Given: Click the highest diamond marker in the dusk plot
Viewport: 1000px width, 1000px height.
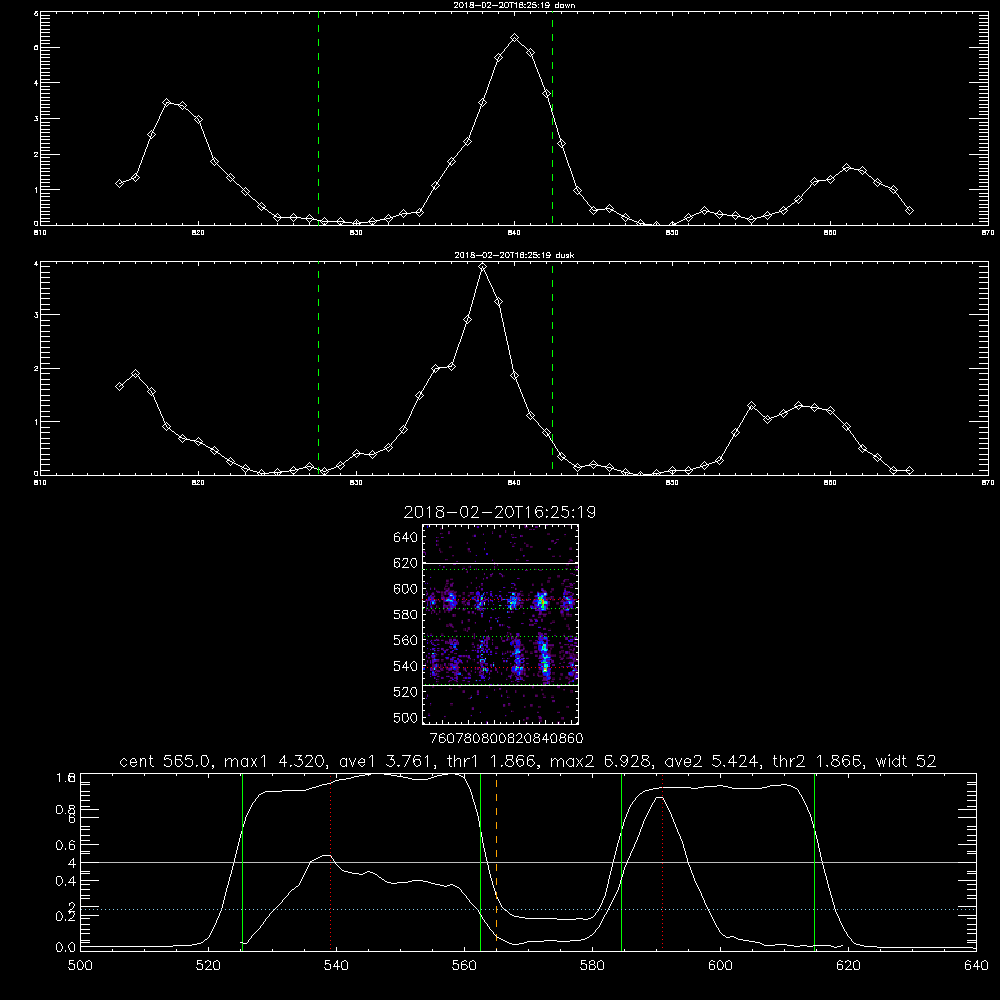Looking at the screenshot, I should (483, 267).
